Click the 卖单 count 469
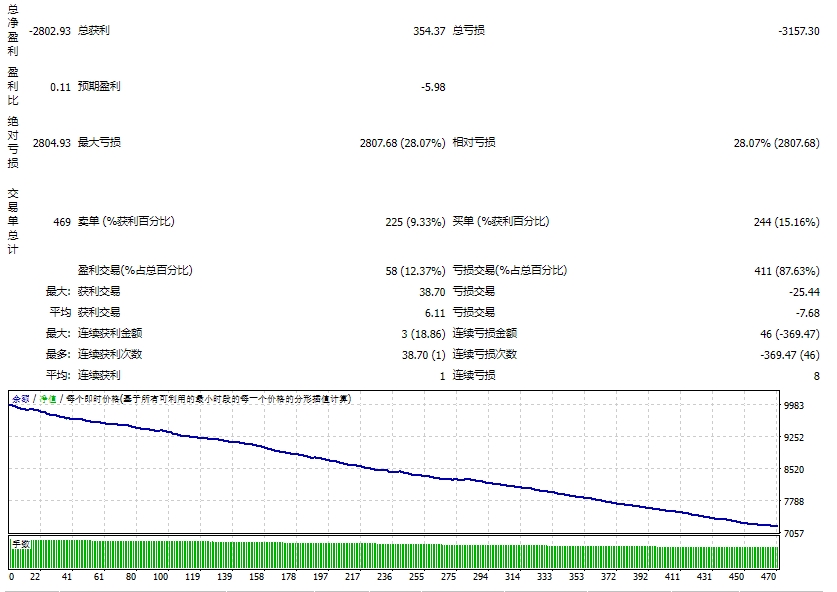The width and height of the screenshot is (837, 592). click(x=63, y=222)
